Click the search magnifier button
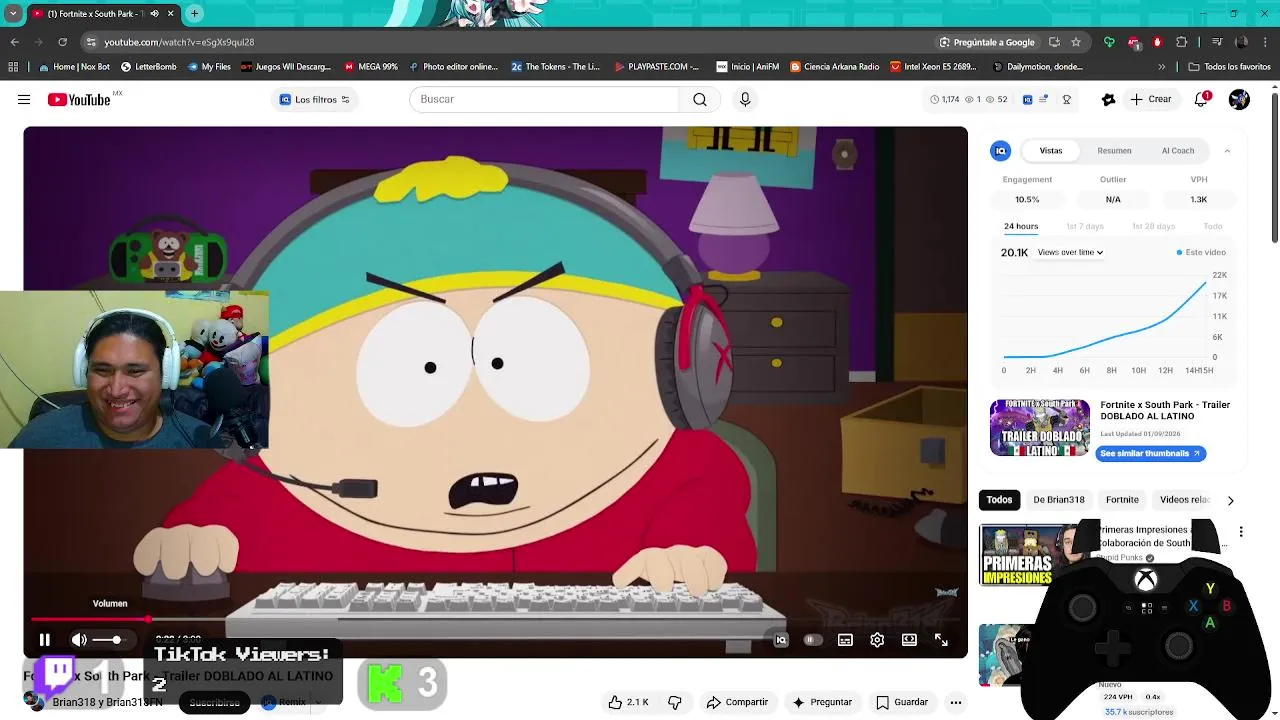Viewport: 1280px width, 720px height. click(x=700, y=99)
